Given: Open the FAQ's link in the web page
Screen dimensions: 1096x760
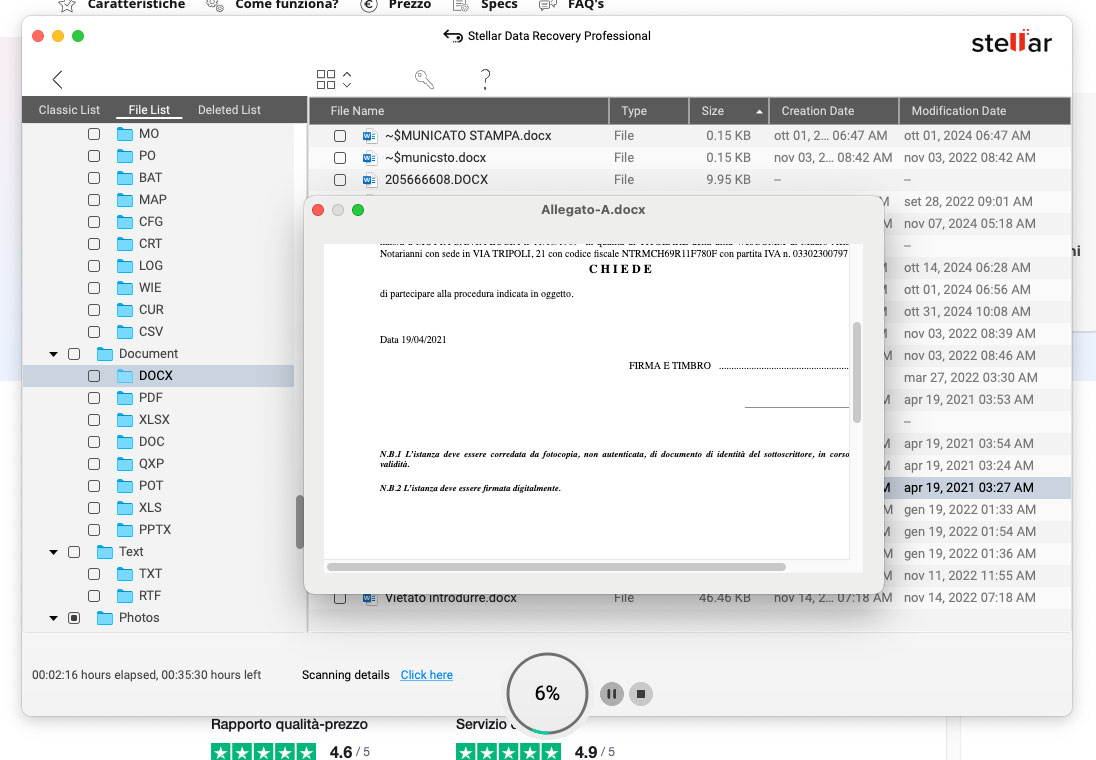Looking at the screenshot, I should (x=586, y=5).
